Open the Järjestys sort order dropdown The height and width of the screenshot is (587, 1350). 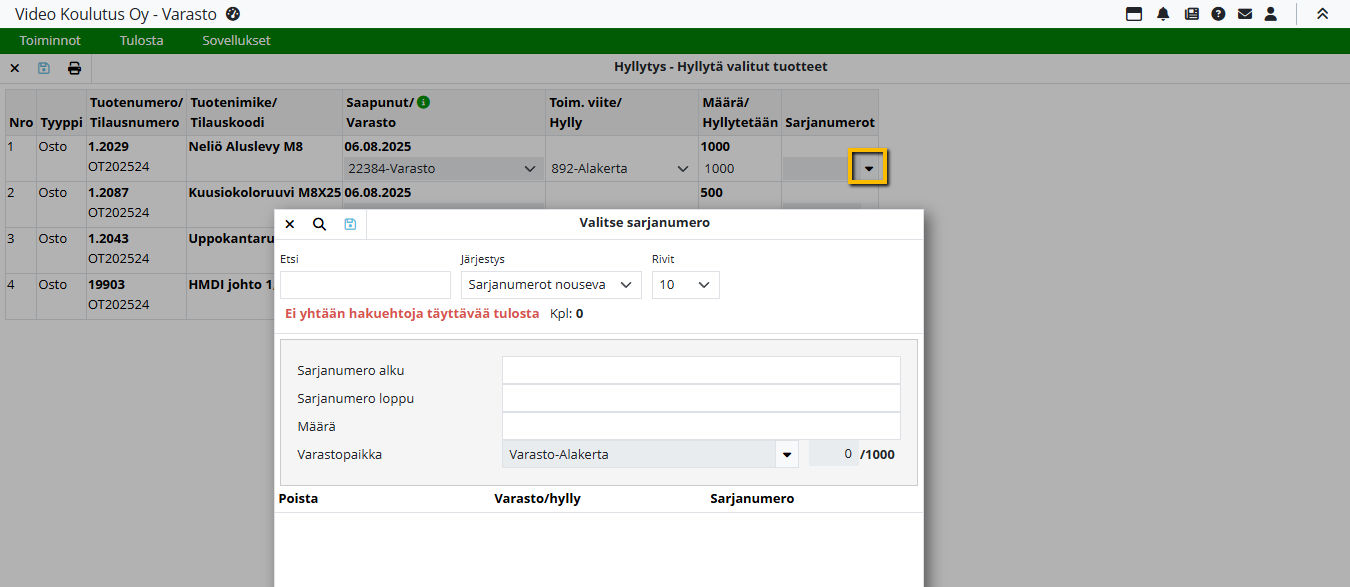[550, 285]
